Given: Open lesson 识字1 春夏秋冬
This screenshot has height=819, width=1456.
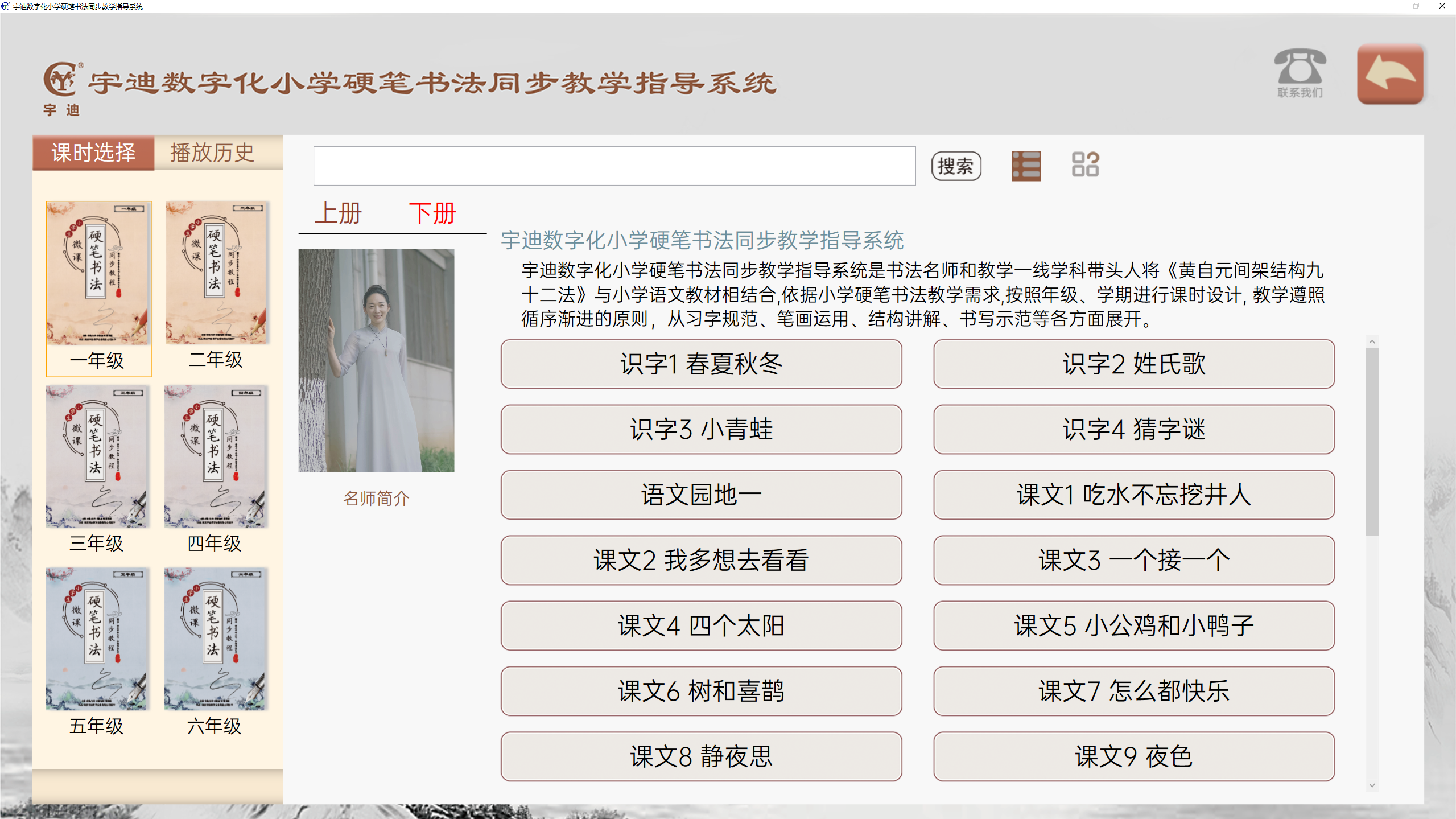Looking at the screenshot, I should pyautogui.click(x=701, y=364).
